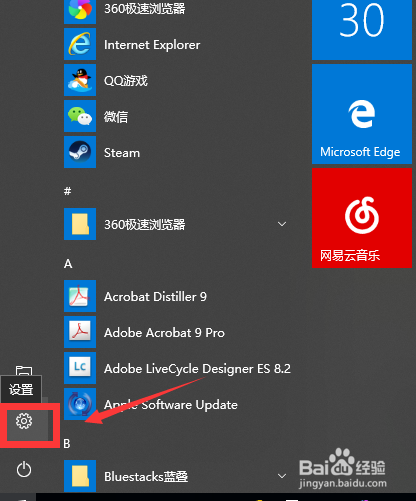Jump to the # letter section header
Image resolution: width=416 pixels, height=501 pixels.
68,191
